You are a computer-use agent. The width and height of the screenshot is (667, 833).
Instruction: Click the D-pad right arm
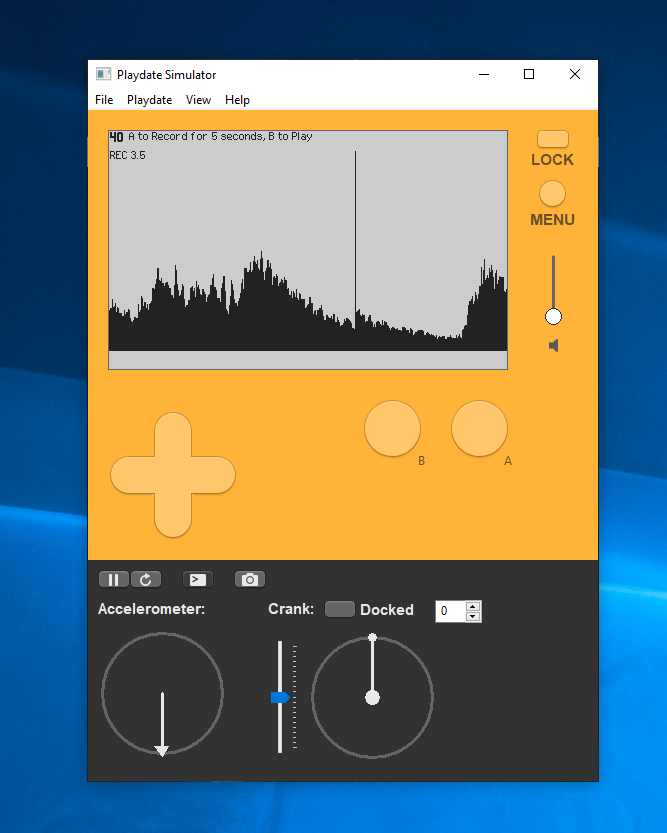pos(213,474)
